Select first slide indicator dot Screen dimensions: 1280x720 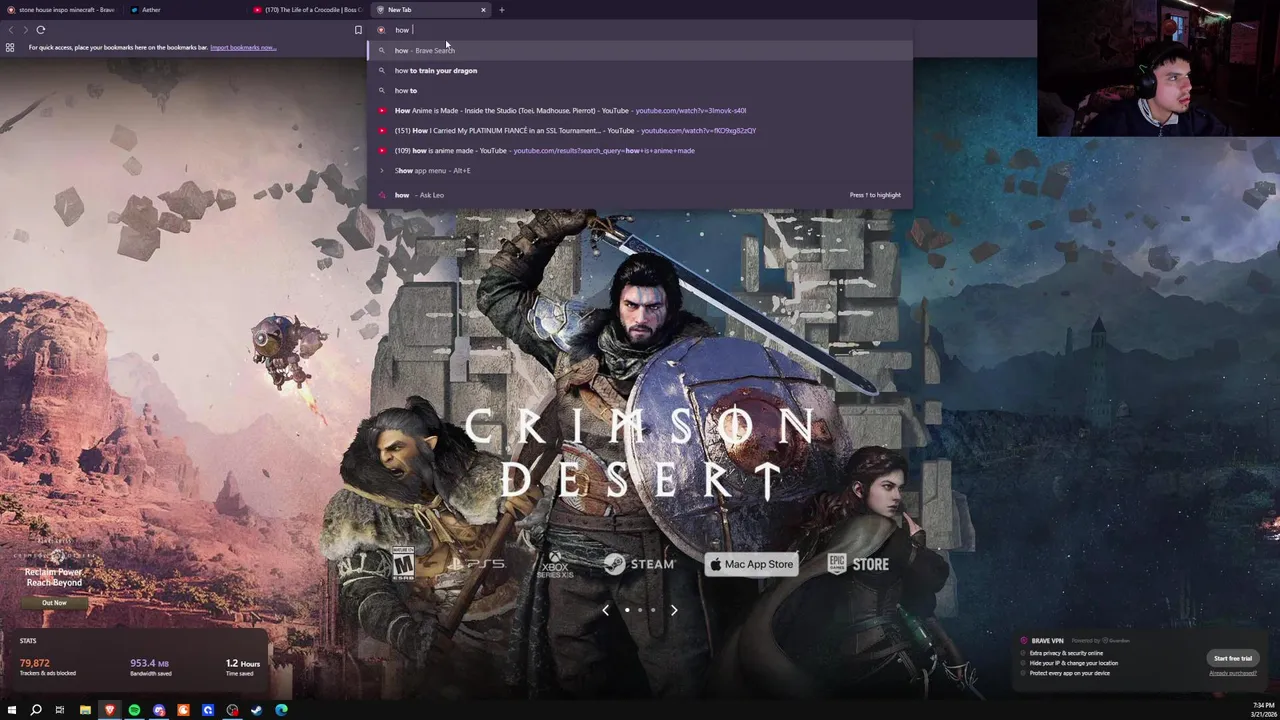click(x=627, y=610)
